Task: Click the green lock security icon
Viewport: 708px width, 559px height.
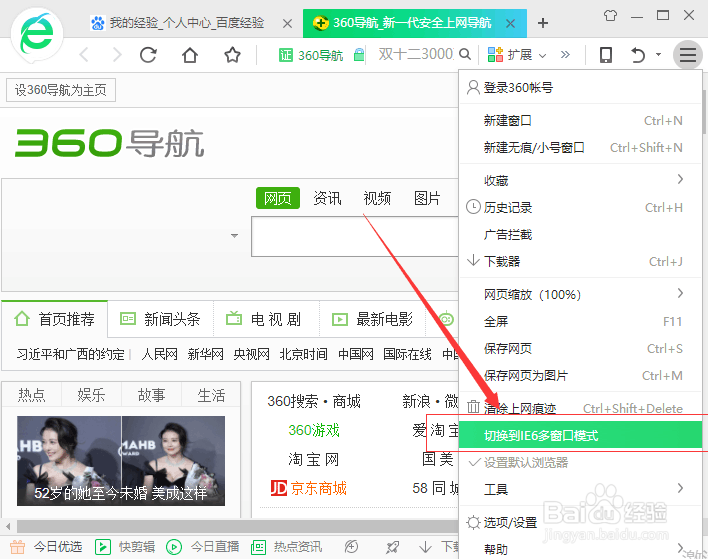Action: 359,55
